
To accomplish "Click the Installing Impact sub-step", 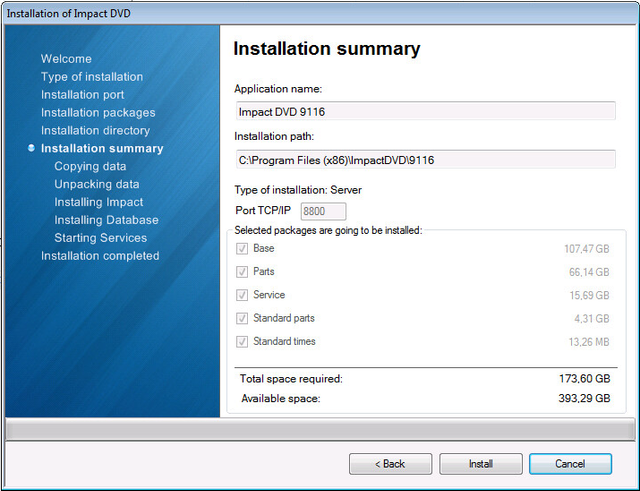I will coord(99,202).
